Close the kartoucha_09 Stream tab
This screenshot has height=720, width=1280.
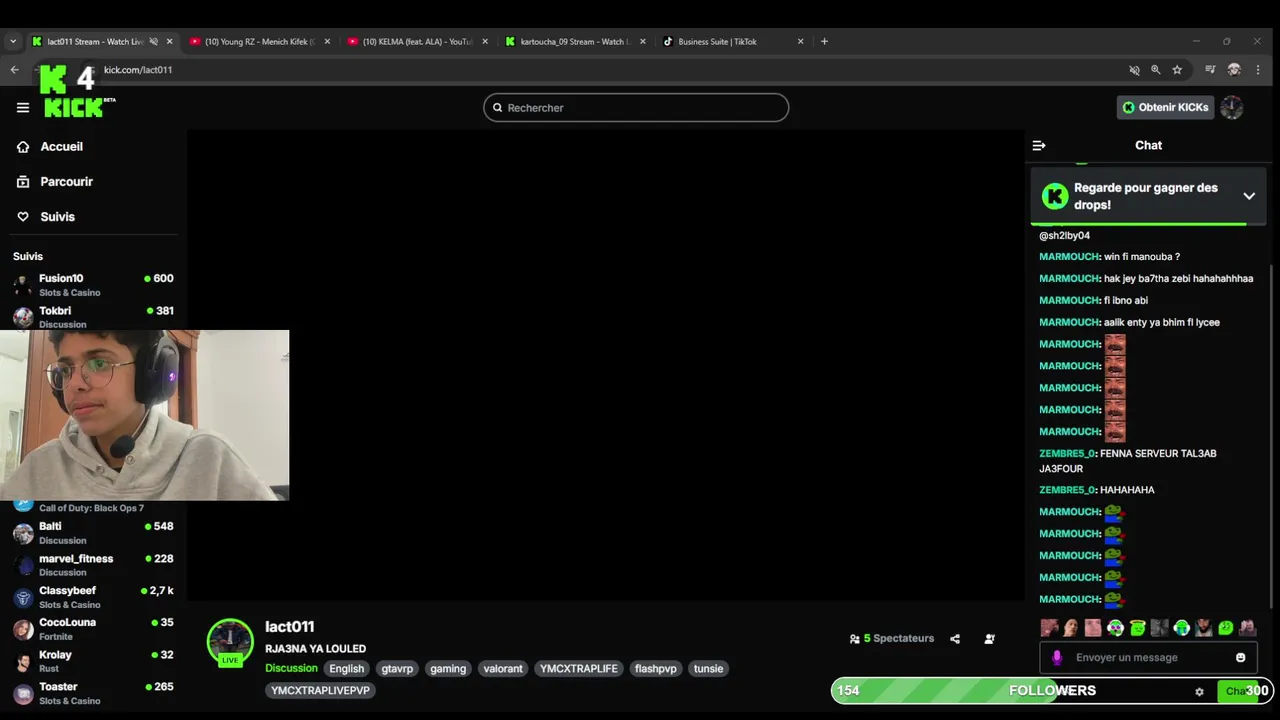pyautogui.click(x=643, y=41)
